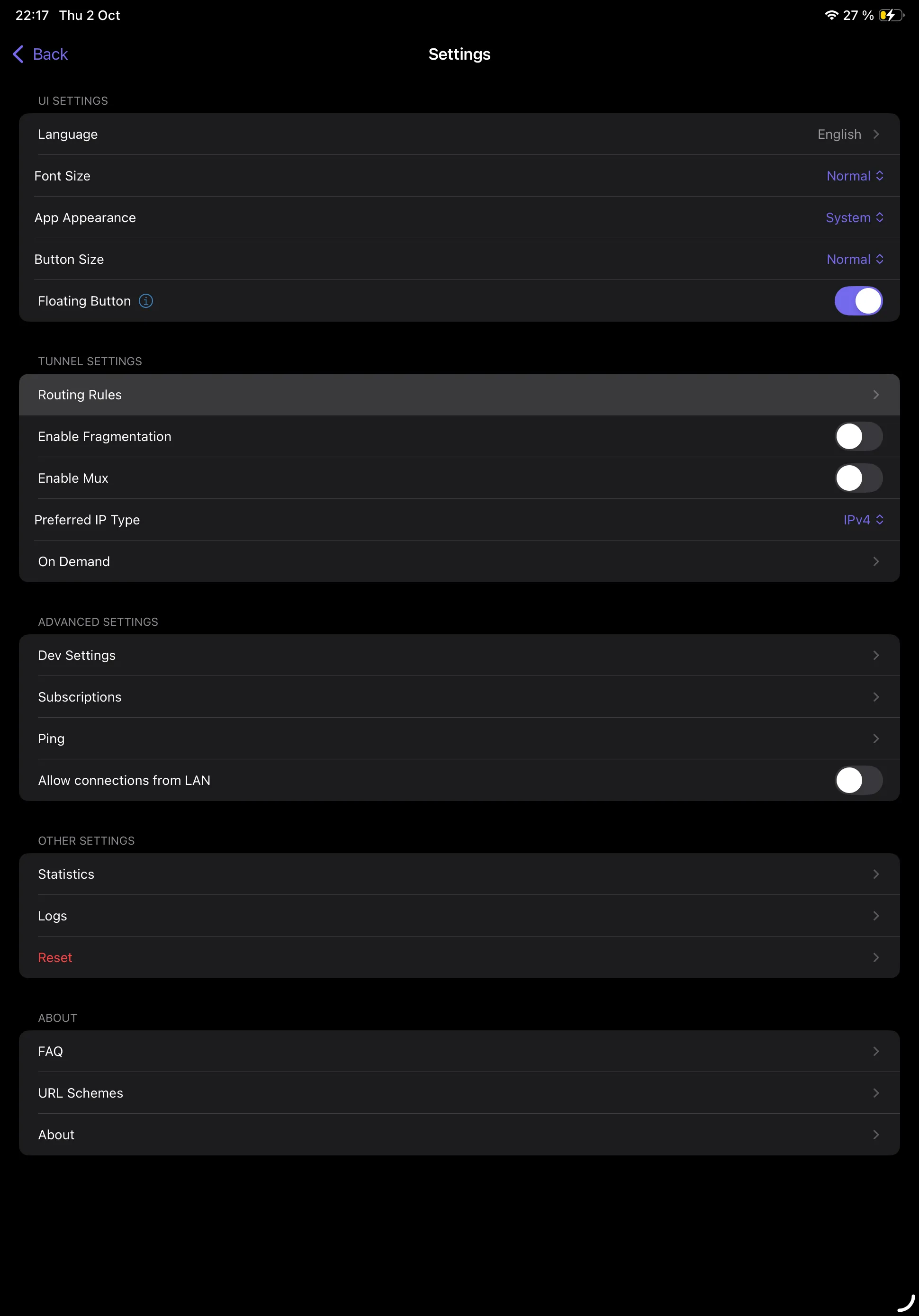Change App Appearance from System

(x=855, y=218)
